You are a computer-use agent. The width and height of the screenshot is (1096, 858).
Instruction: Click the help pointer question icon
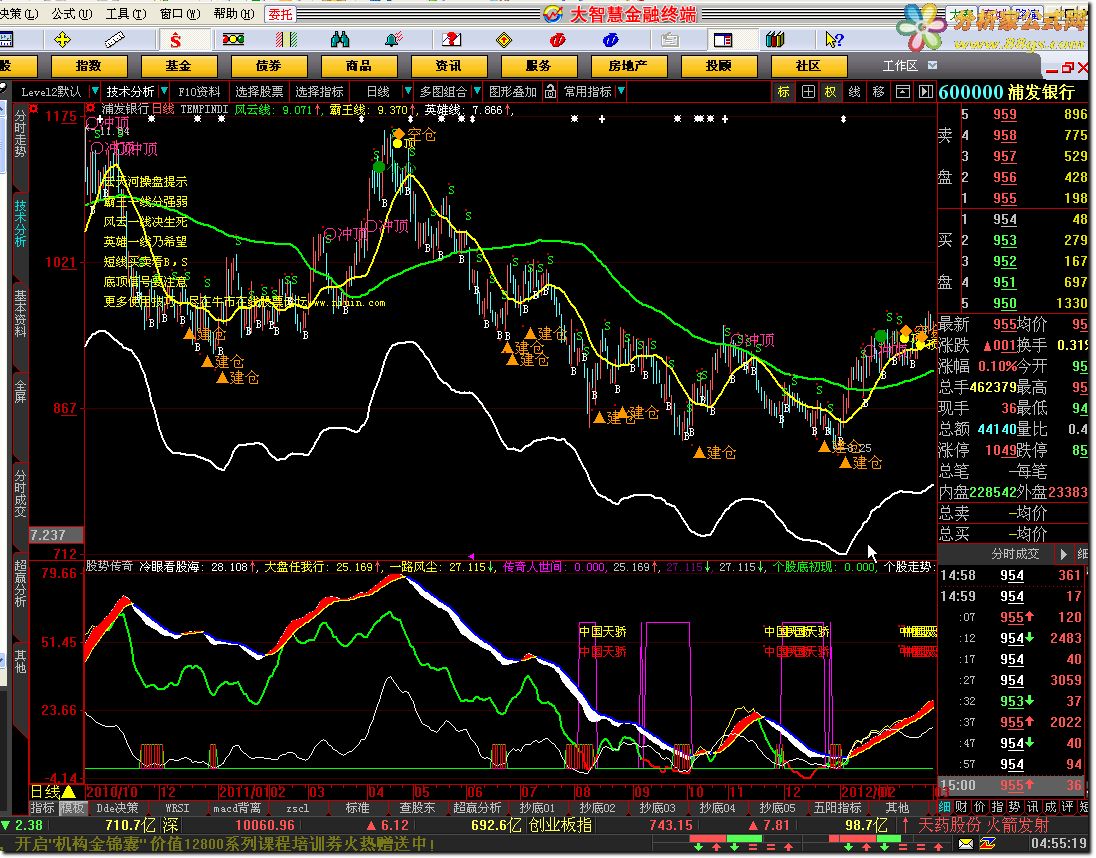point(833,40)
